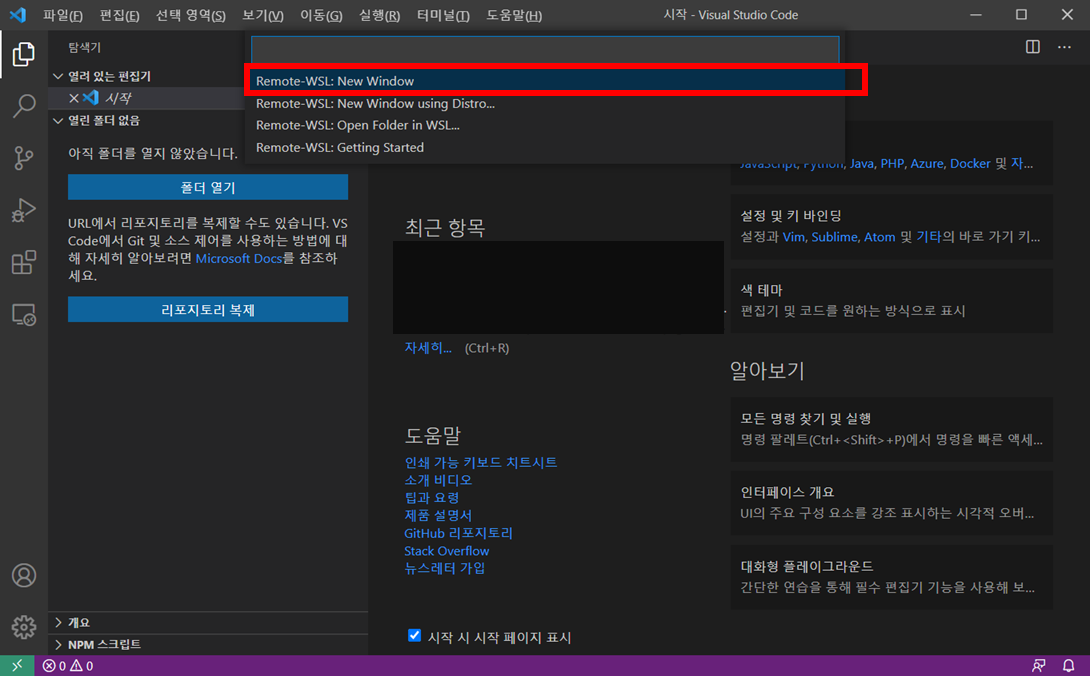Open the Manage gear icon

[24, 627]
